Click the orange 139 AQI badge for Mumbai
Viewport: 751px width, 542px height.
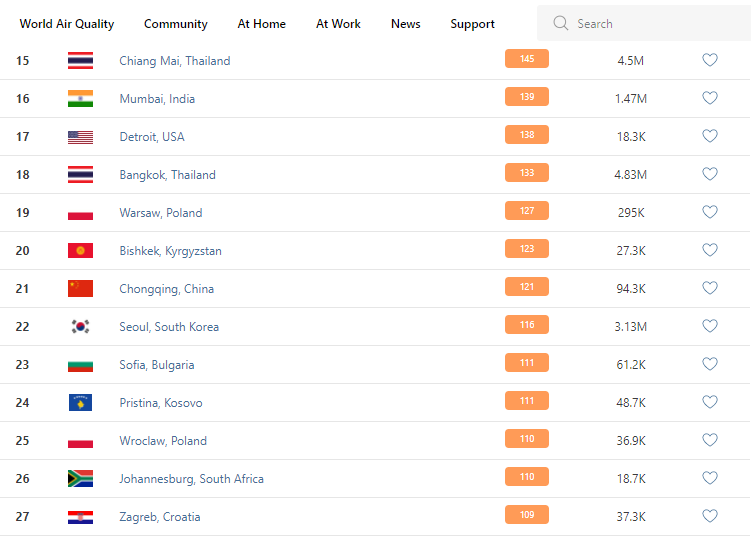tap(527, 97)
